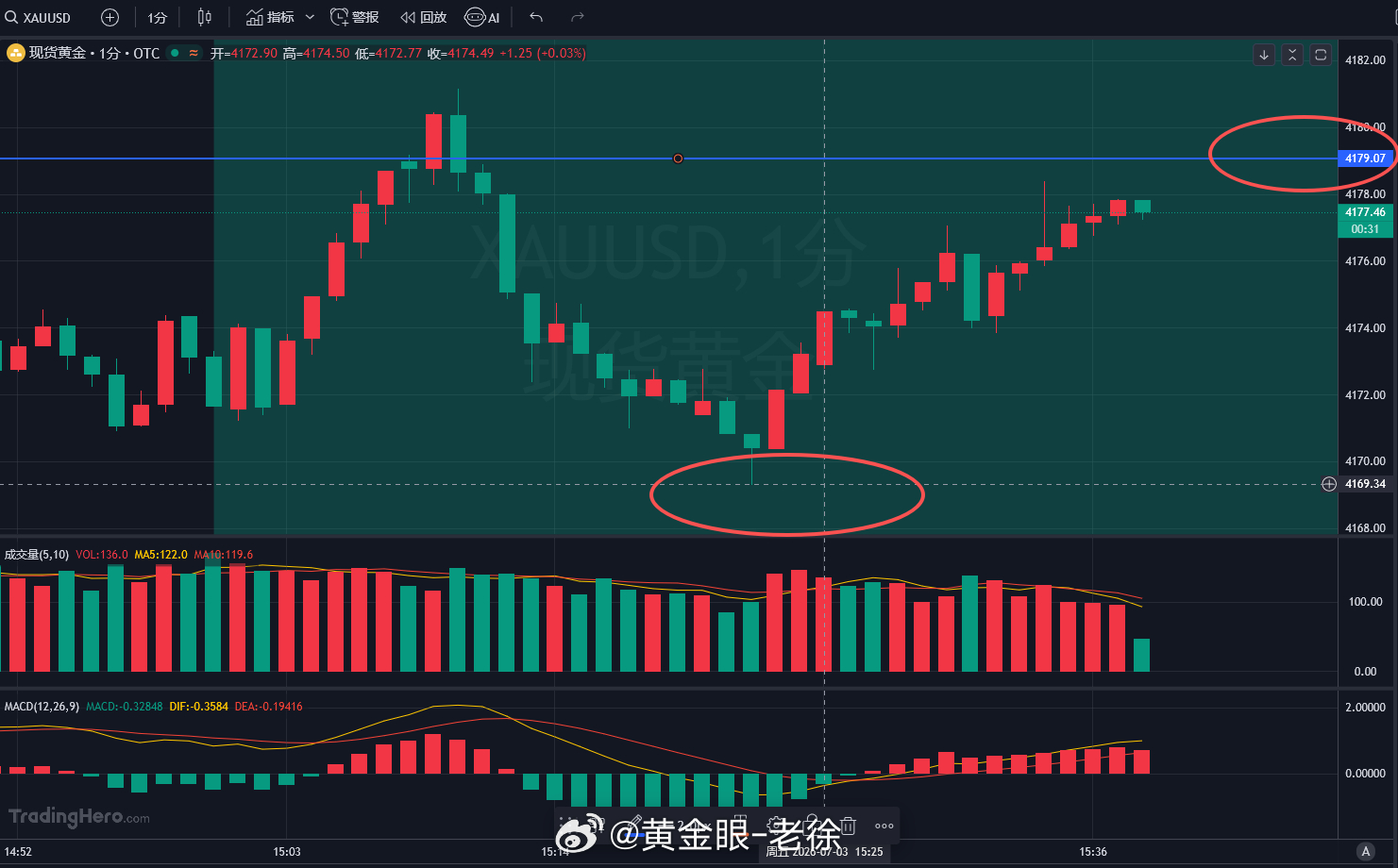1398x868 pixels.
Task: Open the MACD(12,26,9) indicator legend
Action: click(x=42, y=707)
